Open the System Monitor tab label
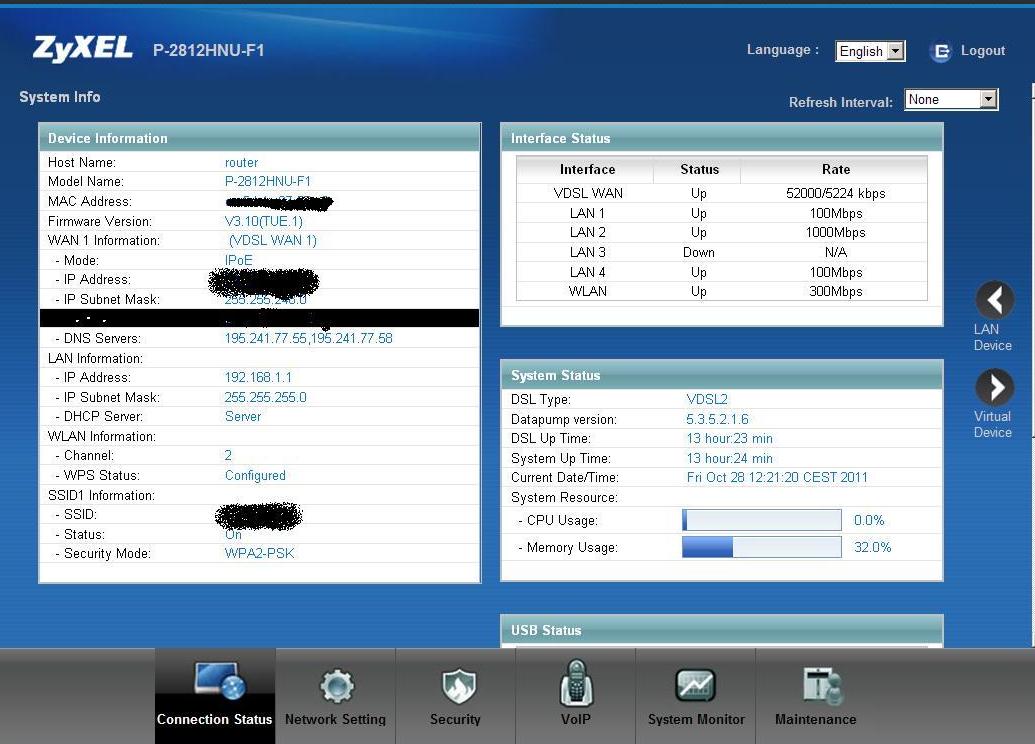Screen dimensions: 1035x744 pyautogui.click(x=696, y=719)
